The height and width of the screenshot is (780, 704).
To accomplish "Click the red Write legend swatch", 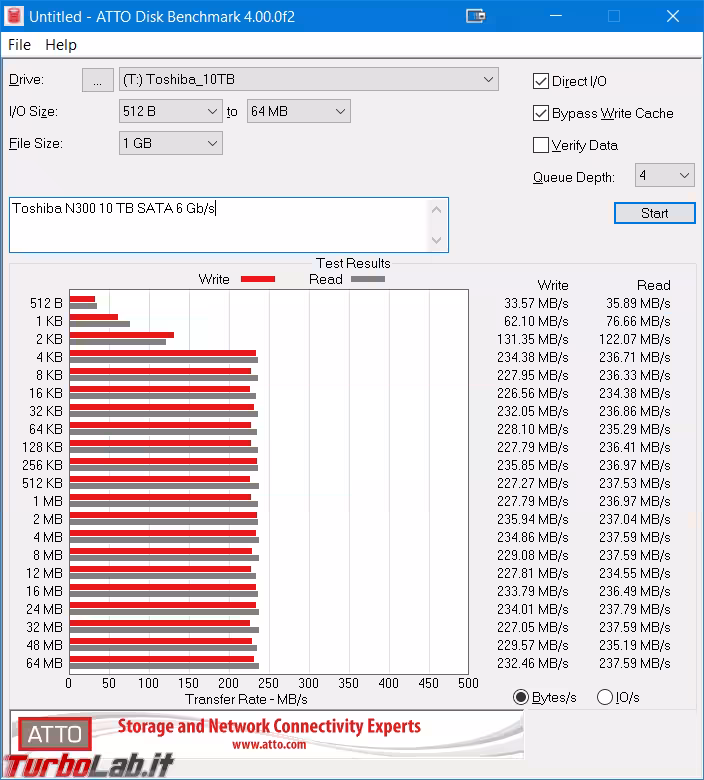I will [258, 279].
